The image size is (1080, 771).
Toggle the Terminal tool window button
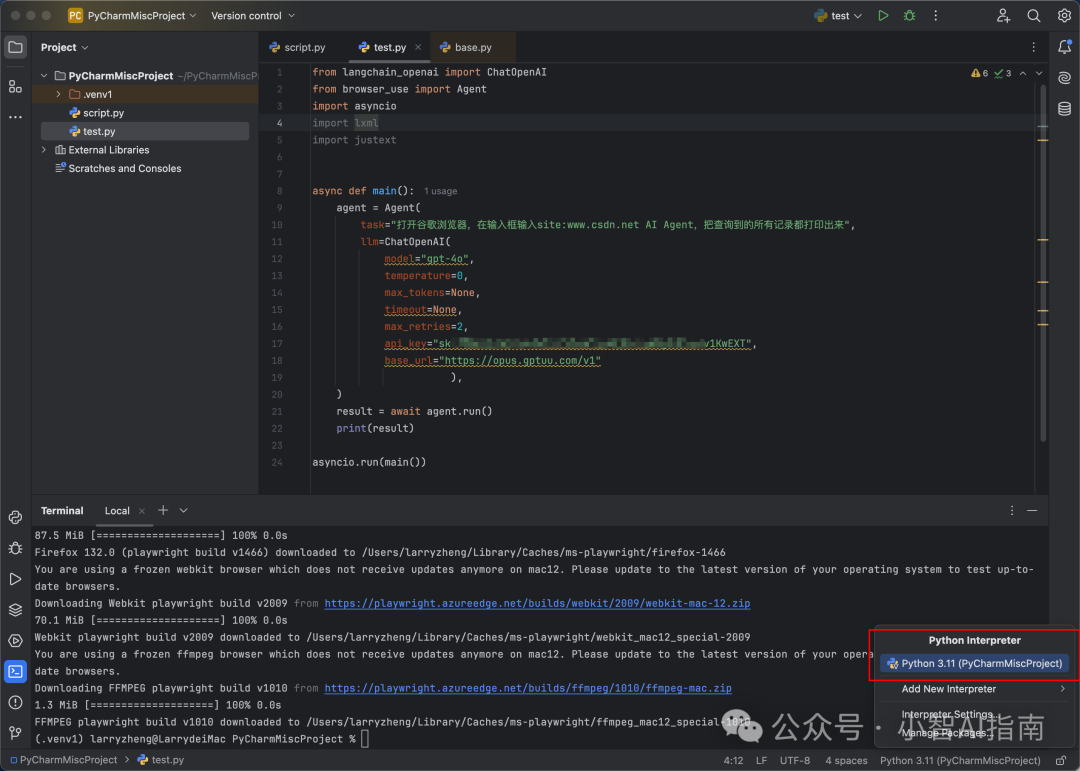point(15,671)
